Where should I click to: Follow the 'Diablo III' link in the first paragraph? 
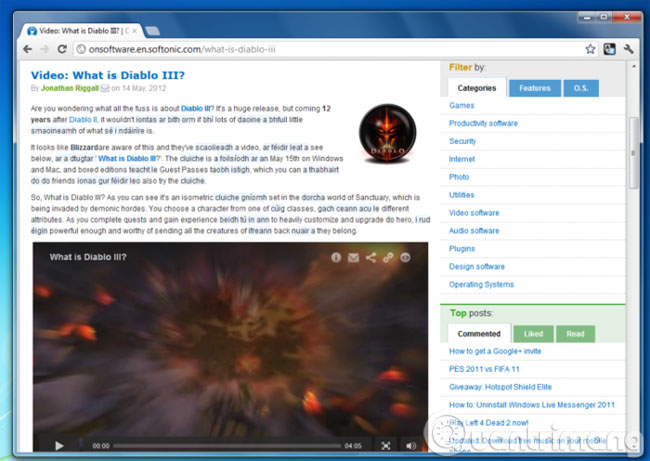(x=196, y=108)
